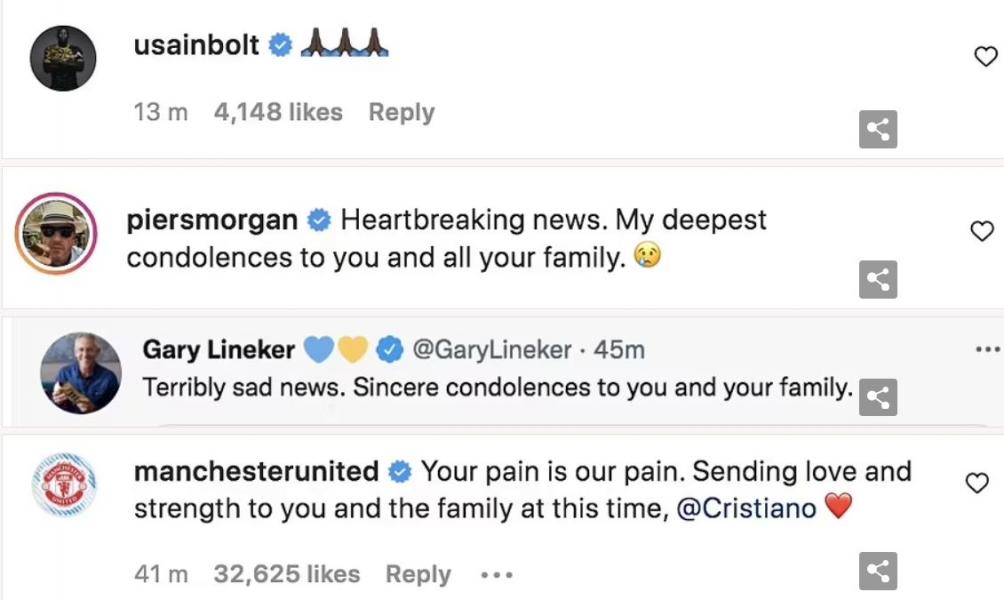Like the usainbolt comment with heart icon
Screen dimensions: 1004x600
click(x=985, y=57)
